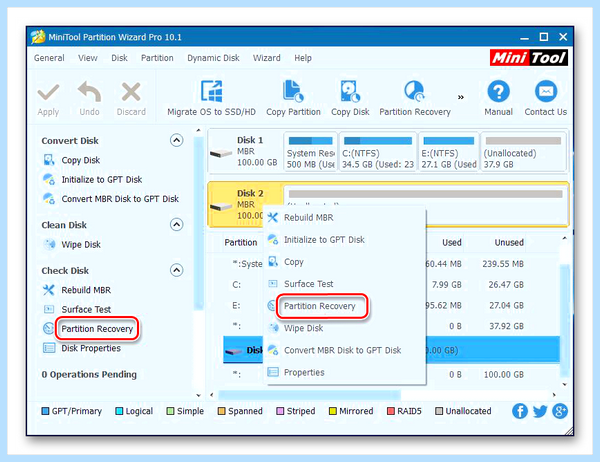Collapse the Check Disk section
This screenshot has height=462, width=600.
176,271
